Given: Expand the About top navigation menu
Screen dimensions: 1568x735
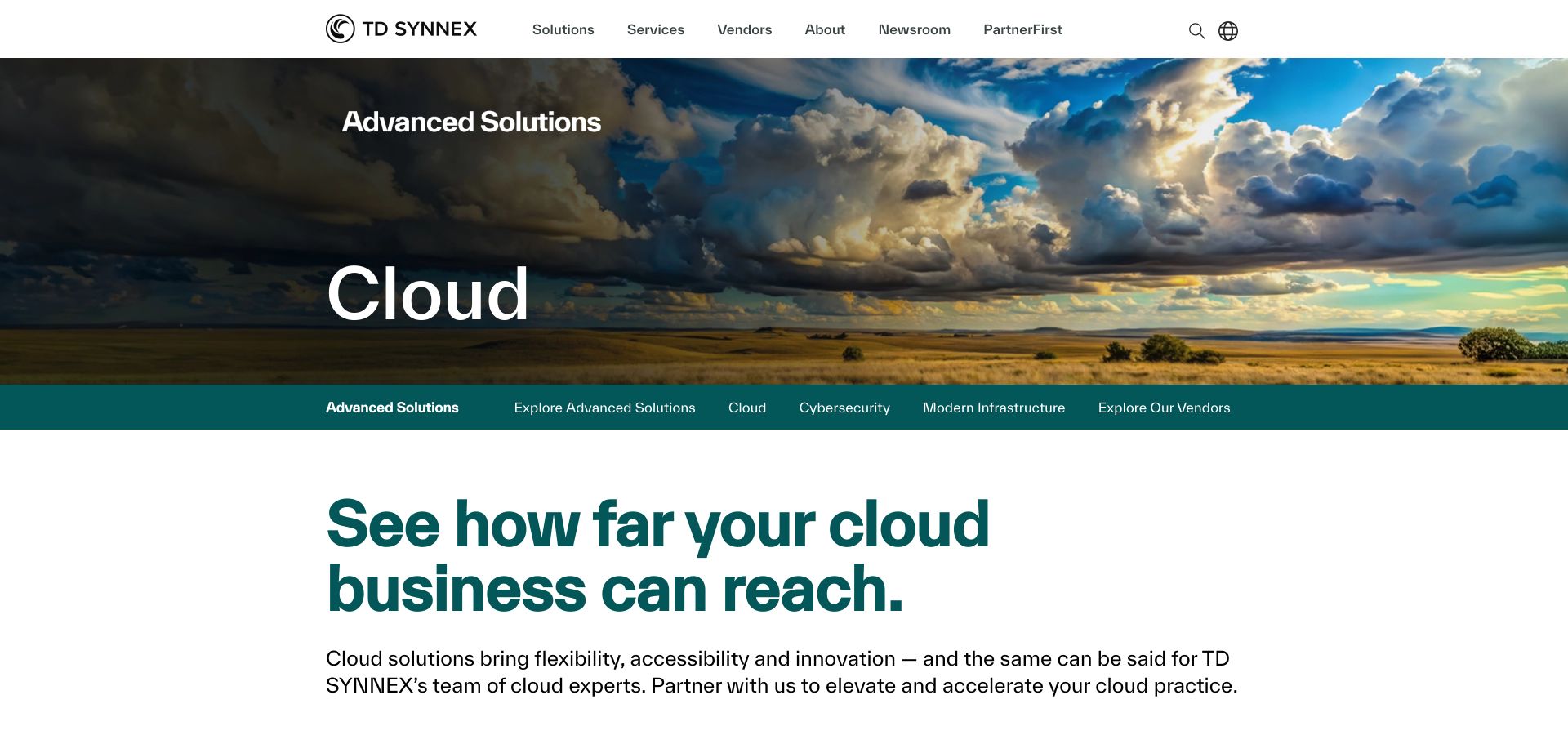Looking at the screenshot, I should coord(825,29).
